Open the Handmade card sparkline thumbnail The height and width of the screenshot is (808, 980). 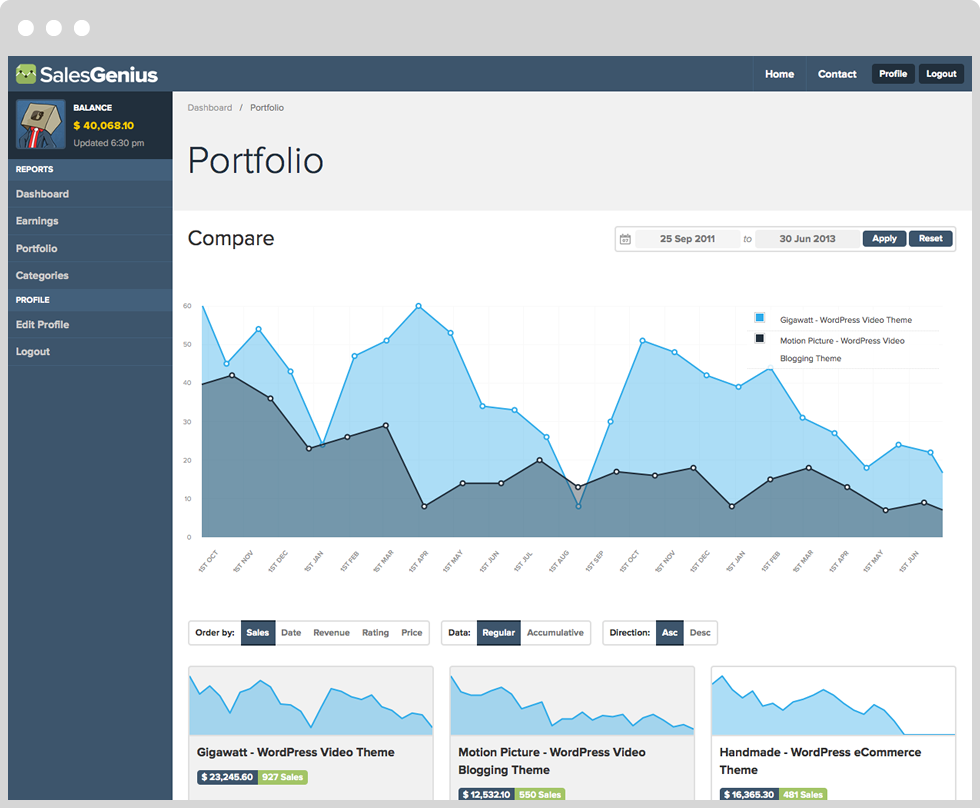point(833,701)
